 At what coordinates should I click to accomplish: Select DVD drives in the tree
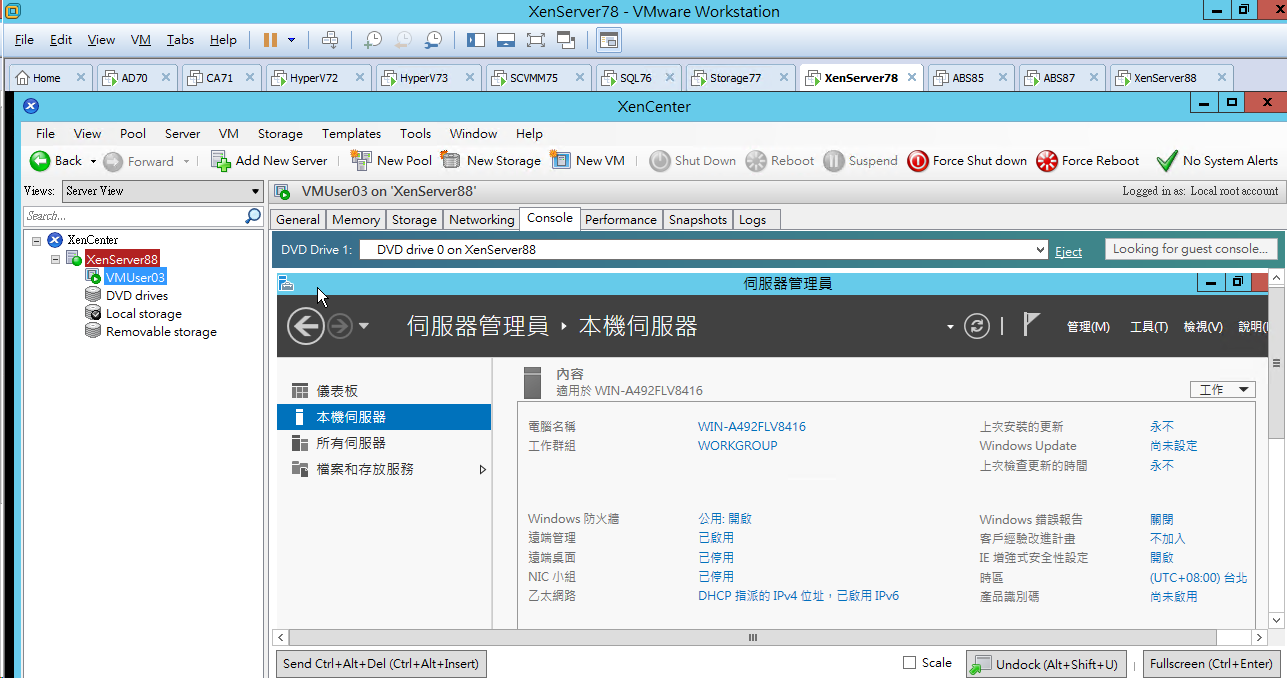coord(137,296)
